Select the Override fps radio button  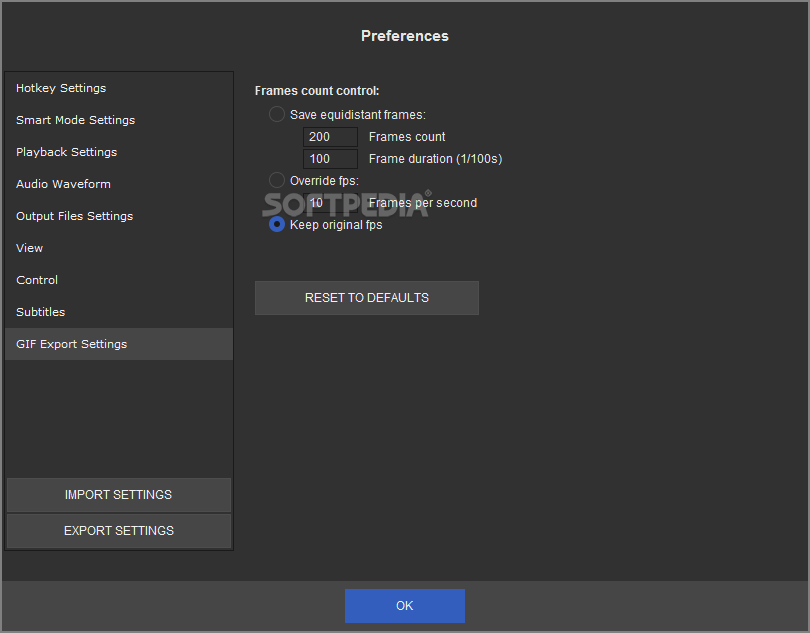[277, 180]
